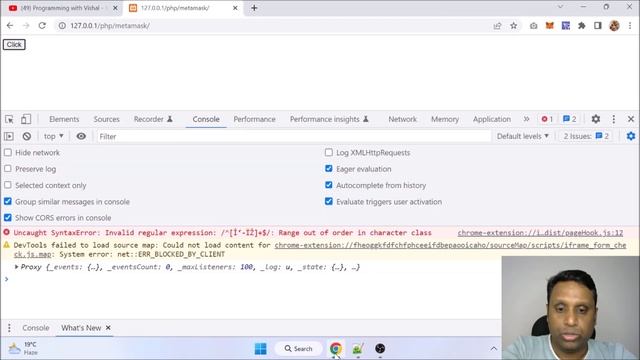Image resolution: width=640 pixels, height=360 pixels.
Task: Open console settings blue gear
Action: pyautogui.click(x=631, y=136)
